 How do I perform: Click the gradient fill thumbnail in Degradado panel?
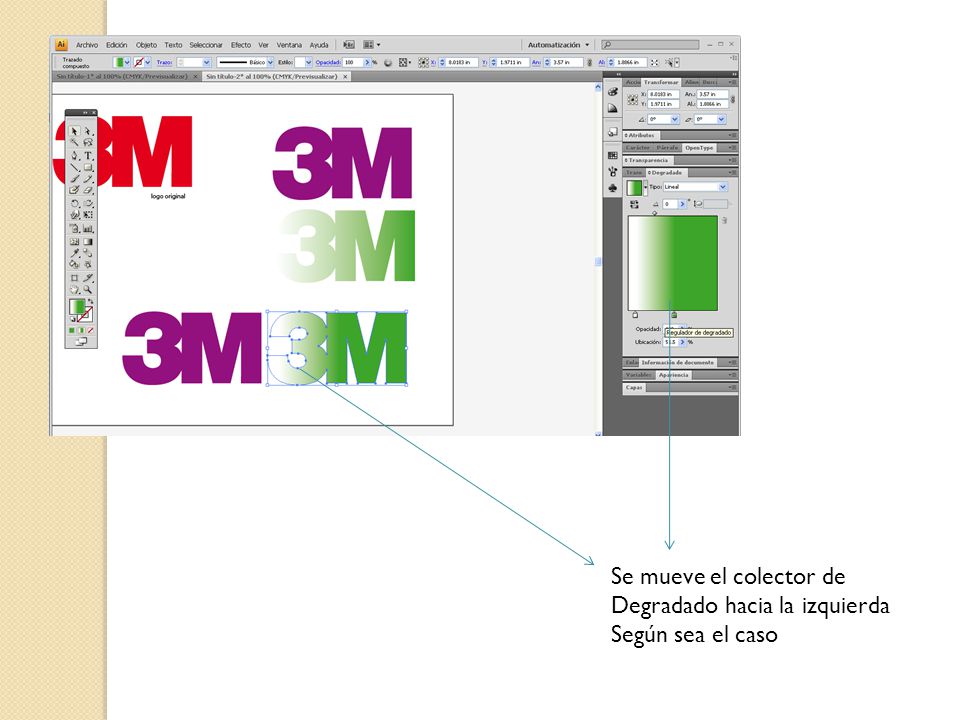pos(635,188)
